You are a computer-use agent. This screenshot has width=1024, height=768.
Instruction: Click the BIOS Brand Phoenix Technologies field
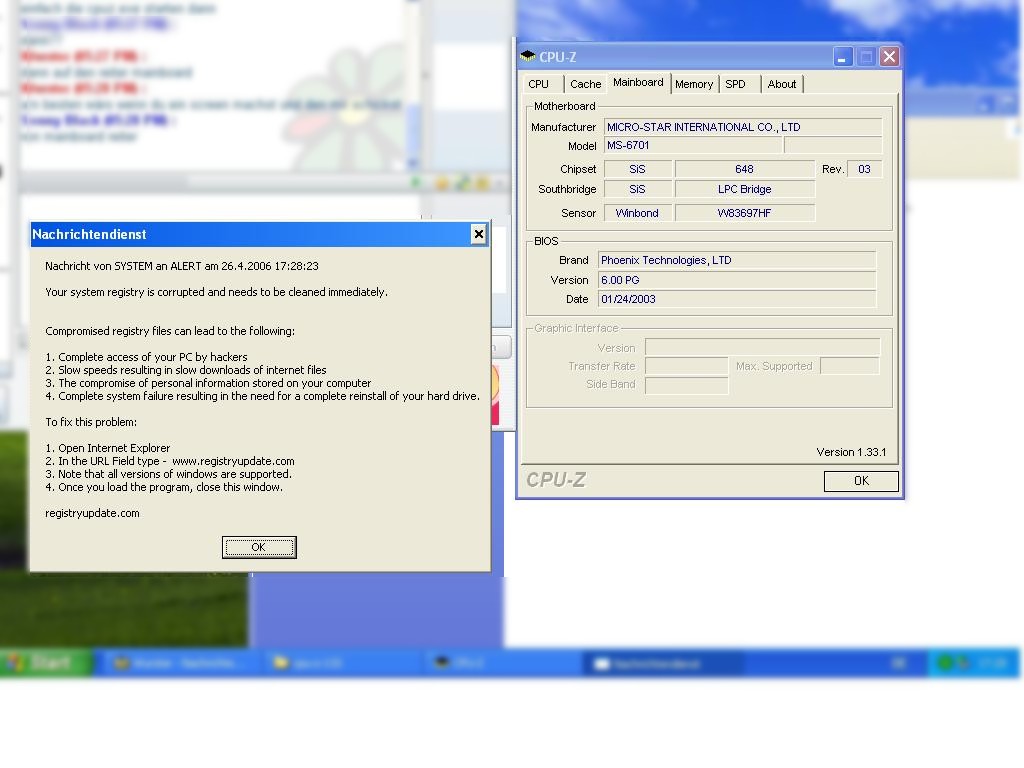pos(737,260)
